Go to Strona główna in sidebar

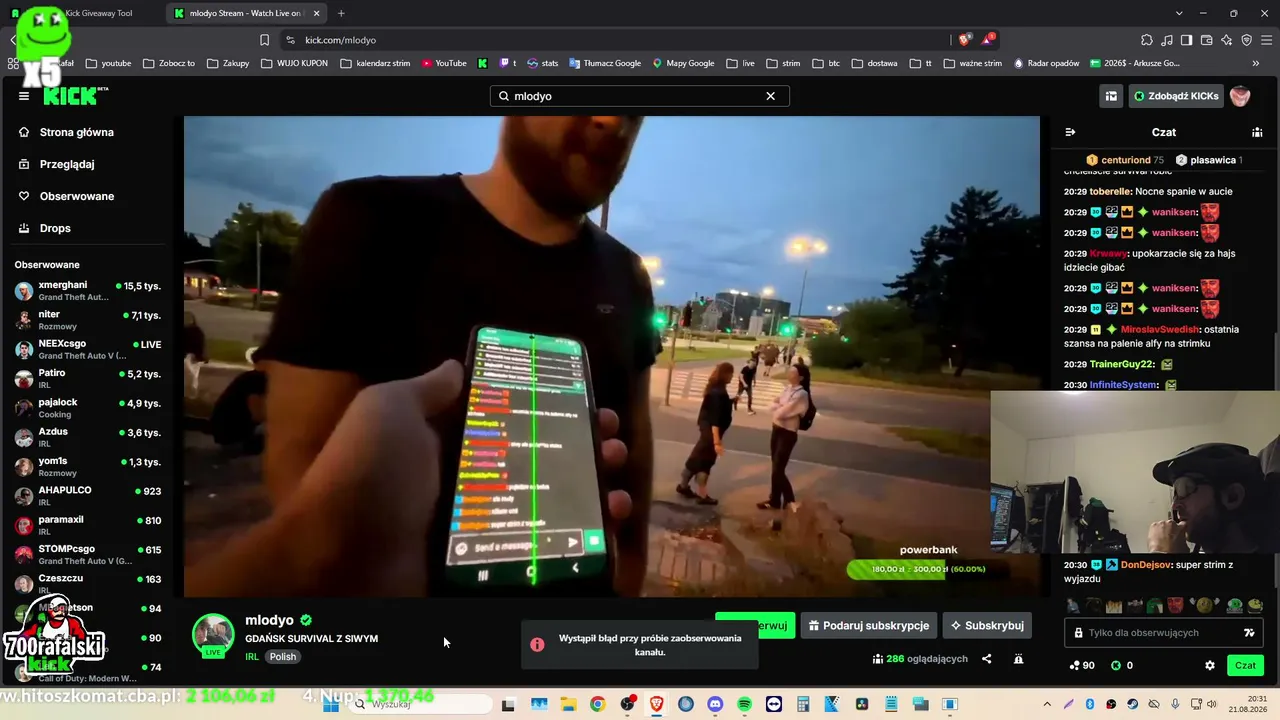click(76, 132)
